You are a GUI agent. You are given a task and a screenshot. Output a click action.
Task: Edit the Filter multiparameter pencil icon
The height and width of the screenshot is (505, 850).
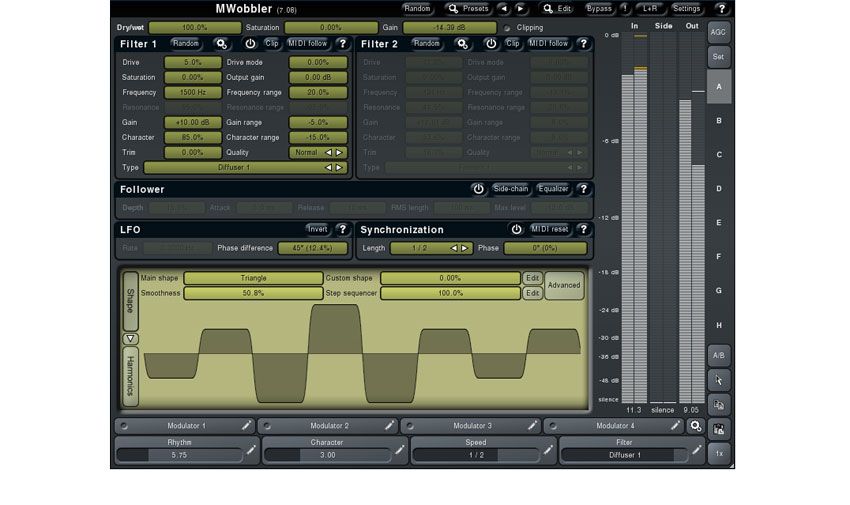tap(697, 450)
